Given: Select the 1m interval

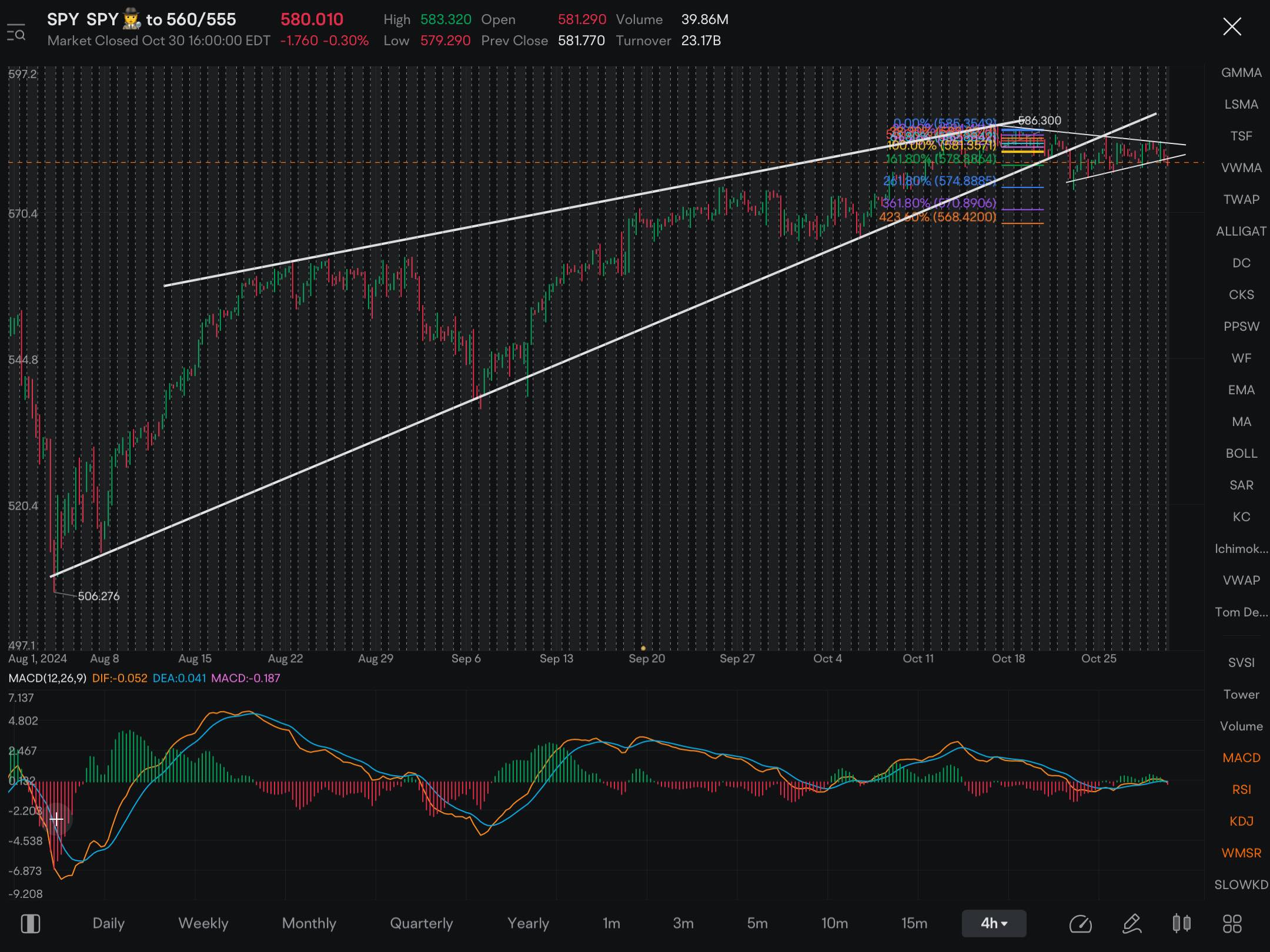Looking at the screenshot, I should [x=611, y=923].
